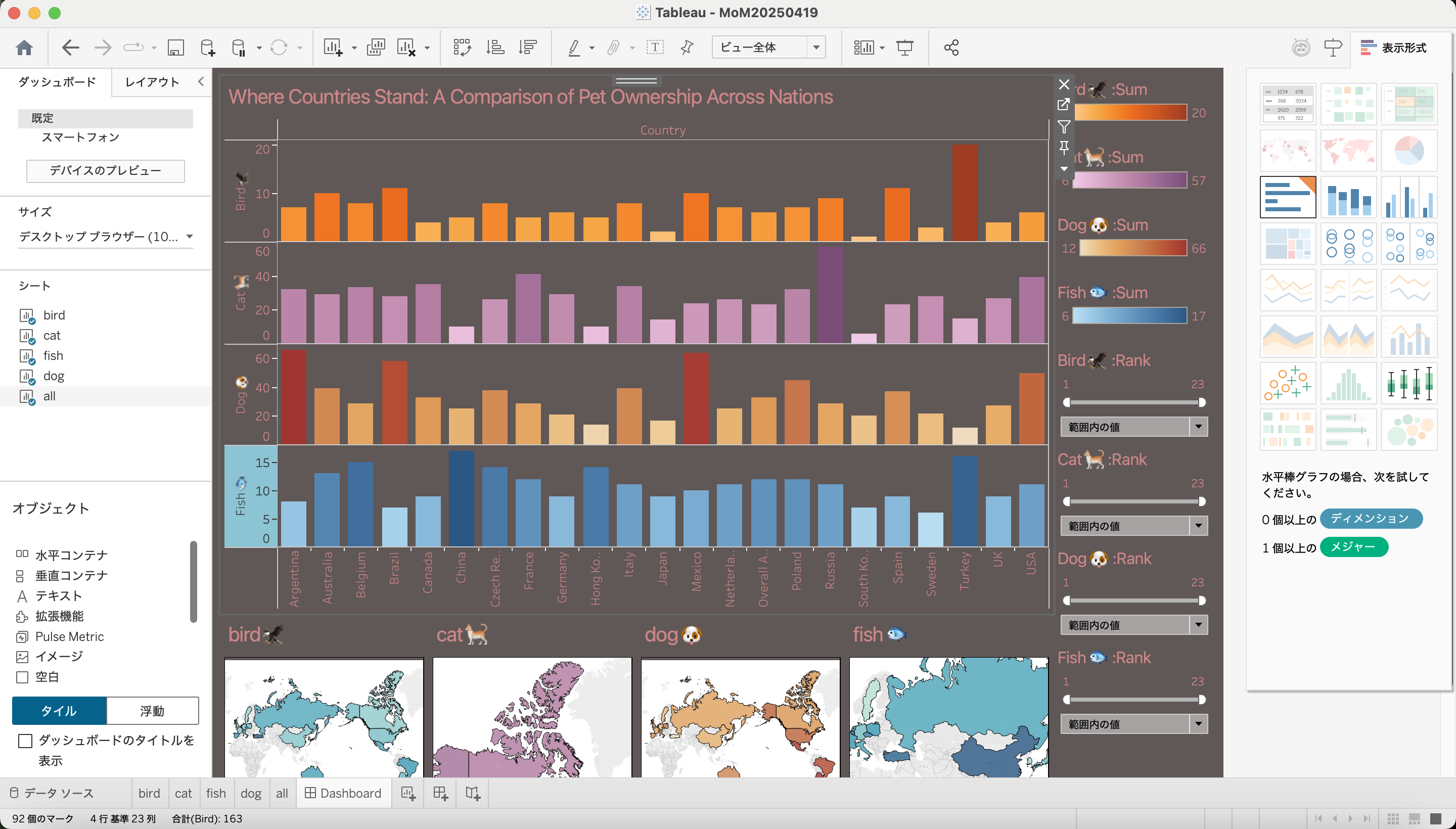Image resolution: width=1456 pixels, height=829 pixels.
Task: Open the Dashboard tab at bottom
Action: 343,793
